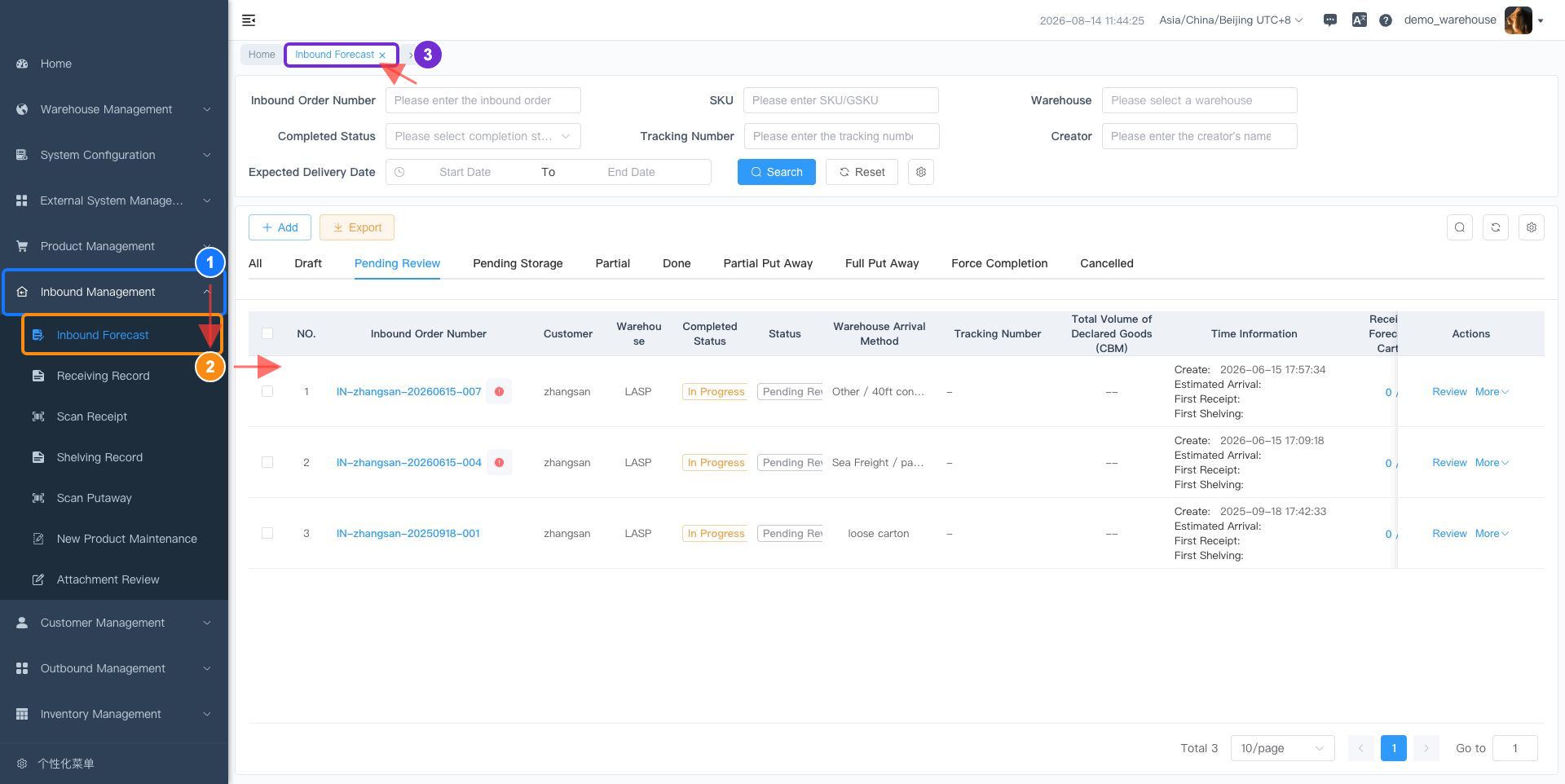The width and height of the screenshot is (1565, 784).
Task: Click the System Configuration icon
Action: click(22, 155)
